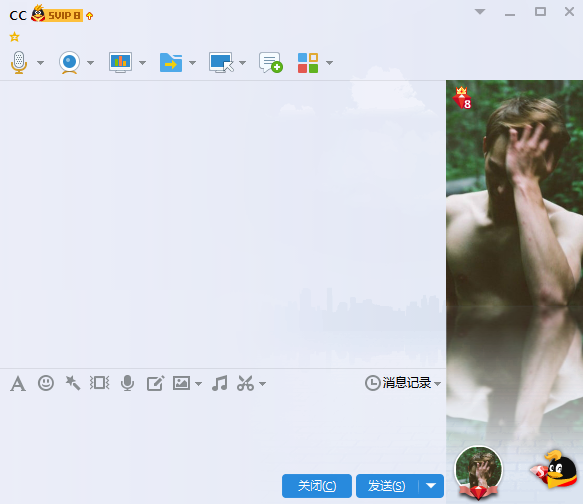Click the message text input area
This screenshot has width=583, height=504.
tap(223, 433)
